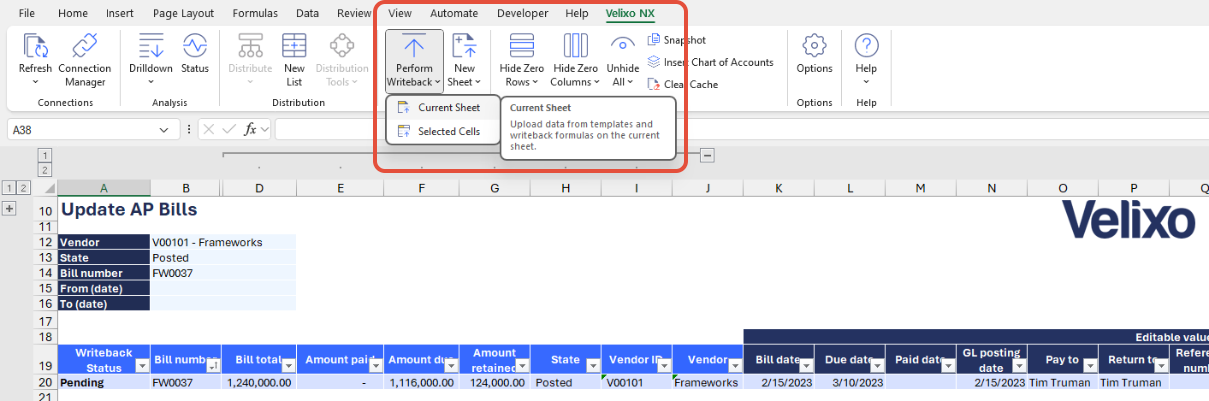Expand row group with plus button
This screenshot has height=401, width=1209.
(x=10, y=208)
